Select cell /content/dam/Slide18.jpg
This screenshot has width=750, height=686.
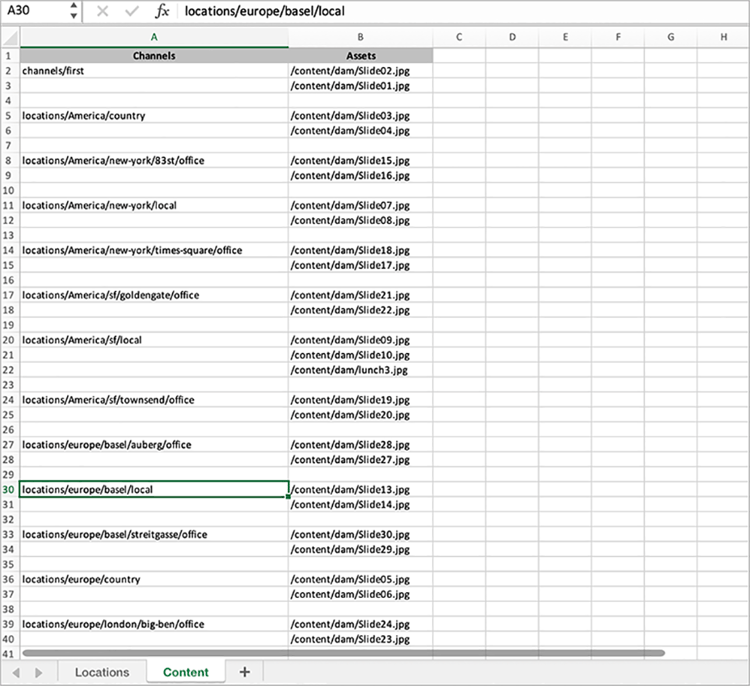(361, 250)
